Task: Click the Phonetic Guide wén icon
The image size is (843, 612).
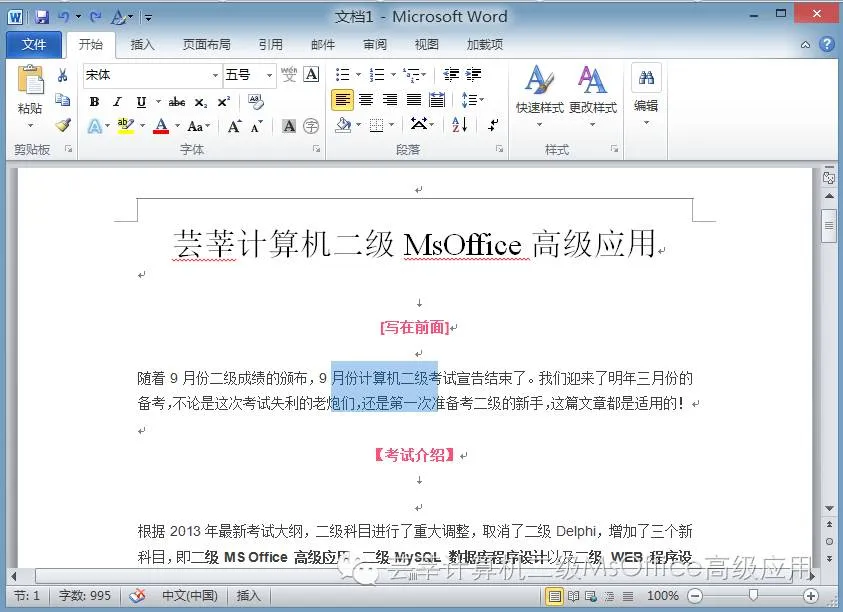Action: tap(289, 74)
